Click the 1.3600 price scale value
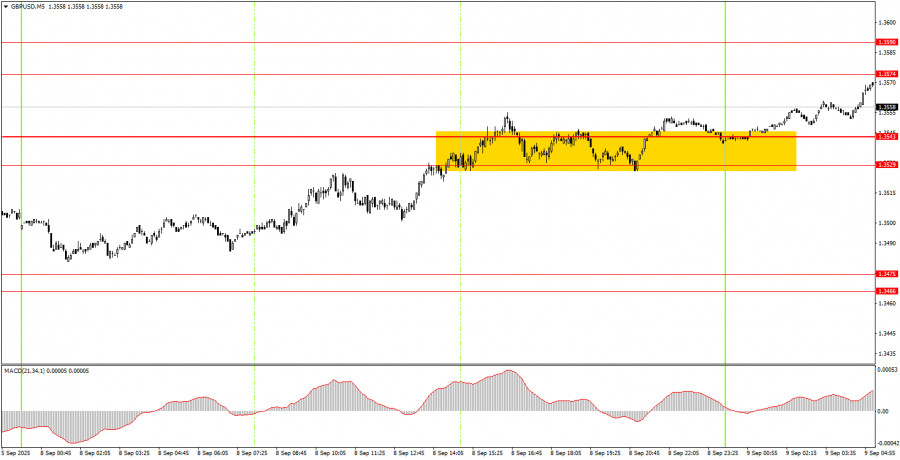This screenshot has height=460, width=900. coord(886,22)
